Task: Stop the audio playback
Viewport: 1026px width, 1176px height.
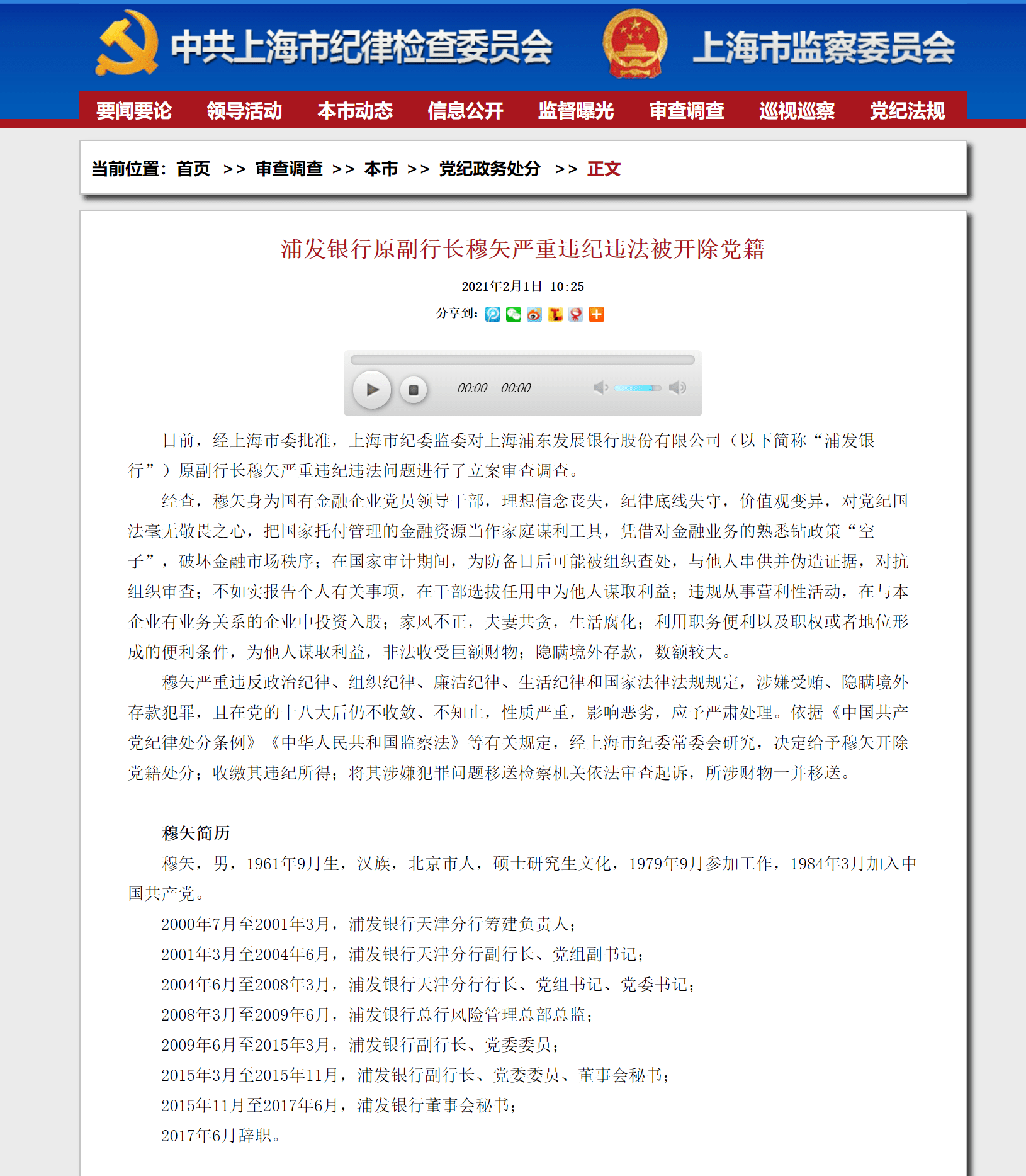Action: [x=414, y=390]
